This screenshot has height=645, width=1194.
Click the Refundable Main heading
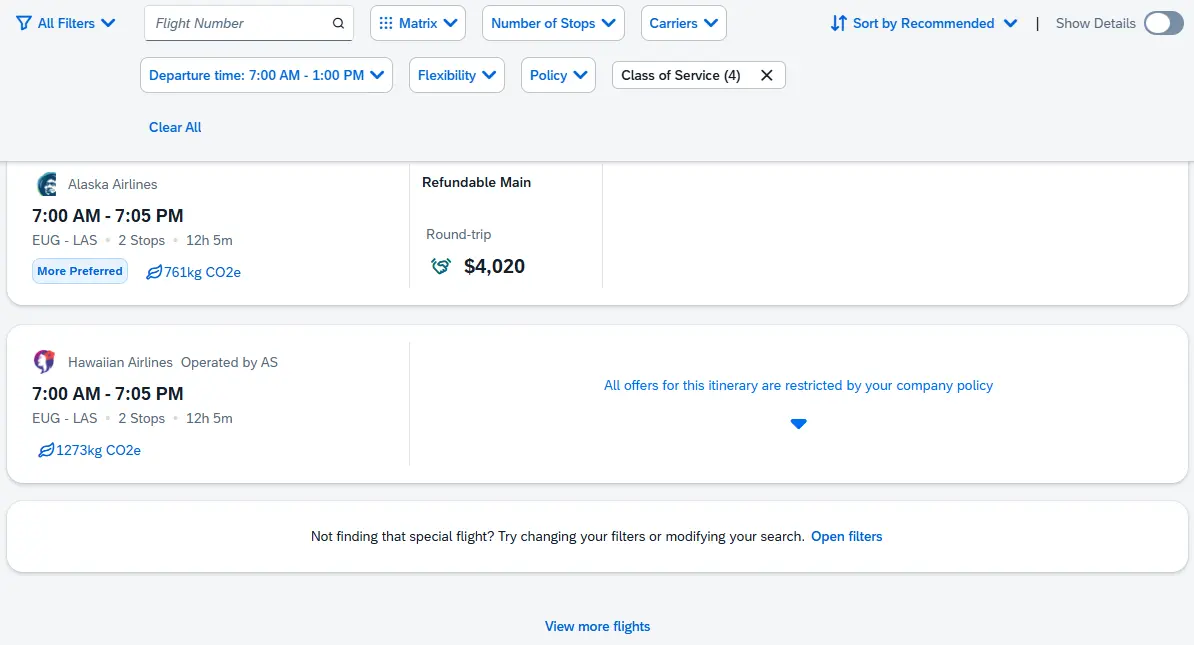click(x=477, y=182)
